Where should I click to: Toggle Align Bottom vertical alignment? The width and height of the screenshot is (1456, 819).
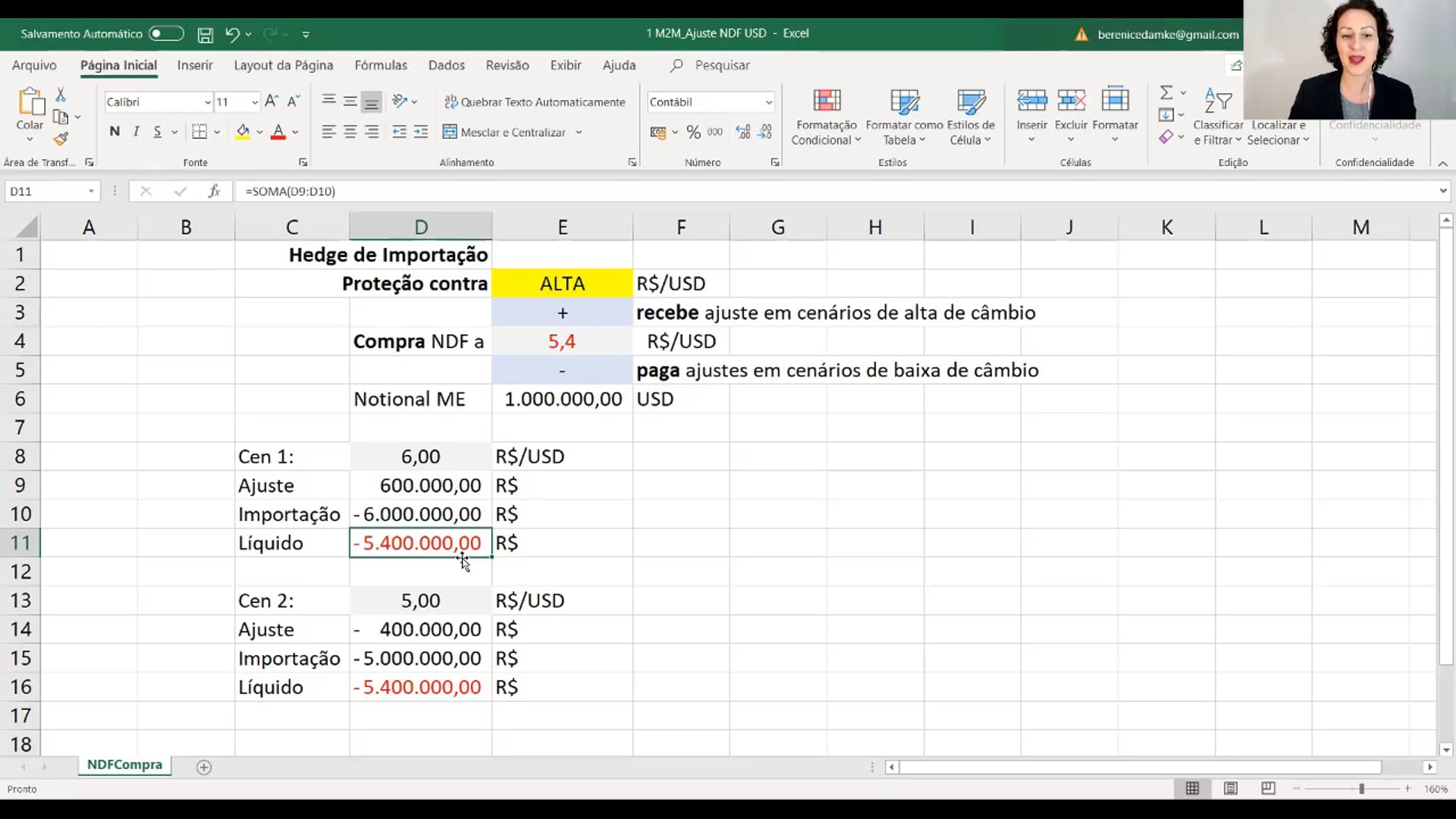point(372,101)
